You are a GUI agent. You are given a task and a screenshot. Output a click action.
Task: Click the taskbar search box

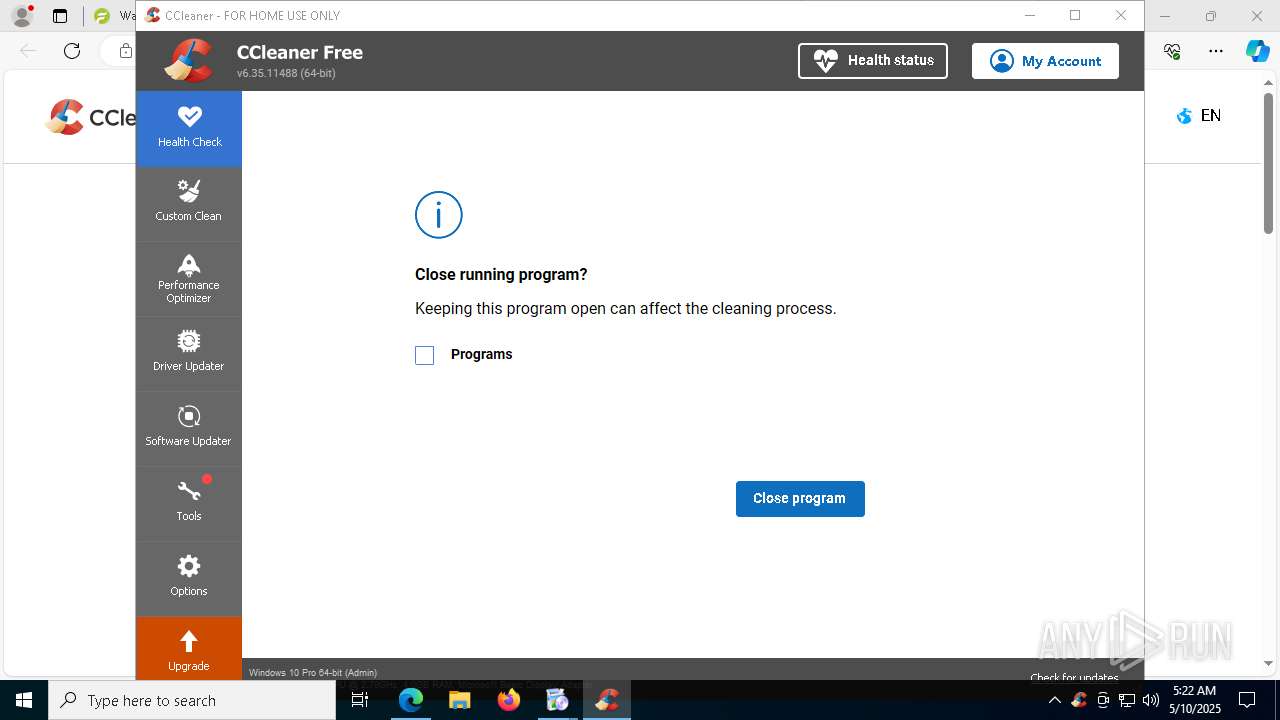pyautogui.click(x=192, y=700)
